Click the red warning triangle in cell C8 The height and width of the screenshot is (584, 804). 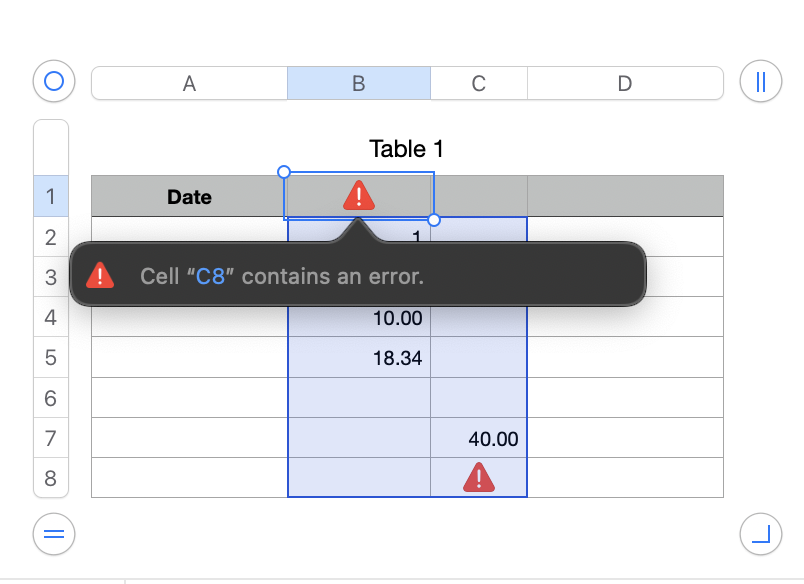click(x=479, y=478)
